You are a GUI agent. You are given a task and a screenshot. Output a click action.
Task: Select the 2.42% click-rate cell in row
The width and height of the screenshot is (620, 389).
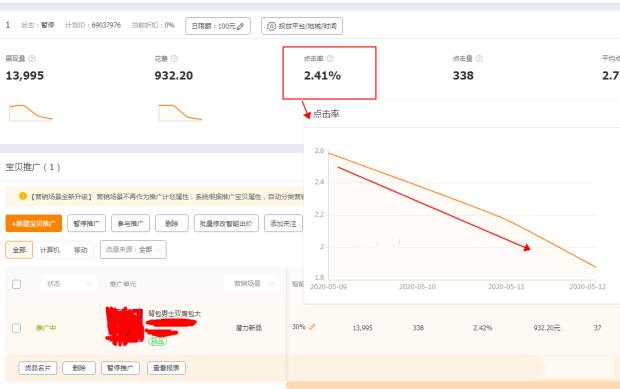coord(483,328)
